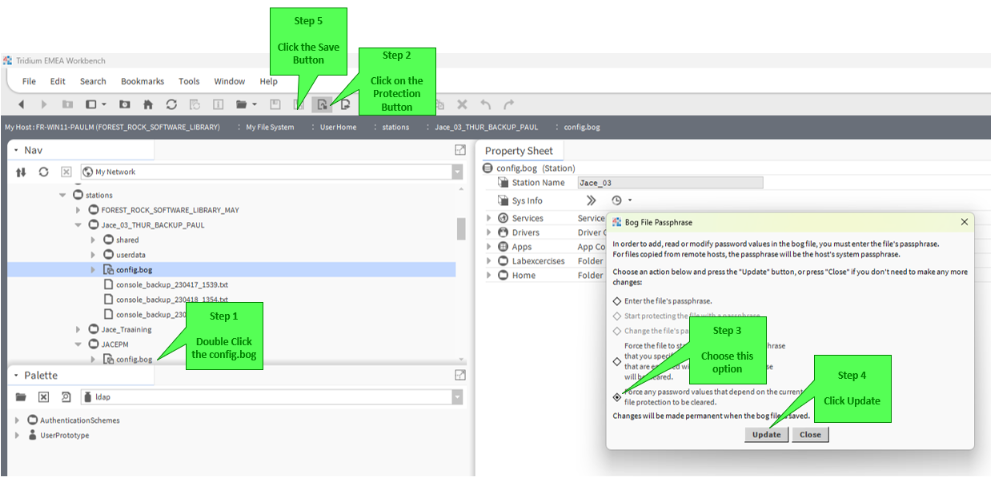Open the My Network dropdown in Nav
The width and height of the screenshot is (991, 477).
457,172
